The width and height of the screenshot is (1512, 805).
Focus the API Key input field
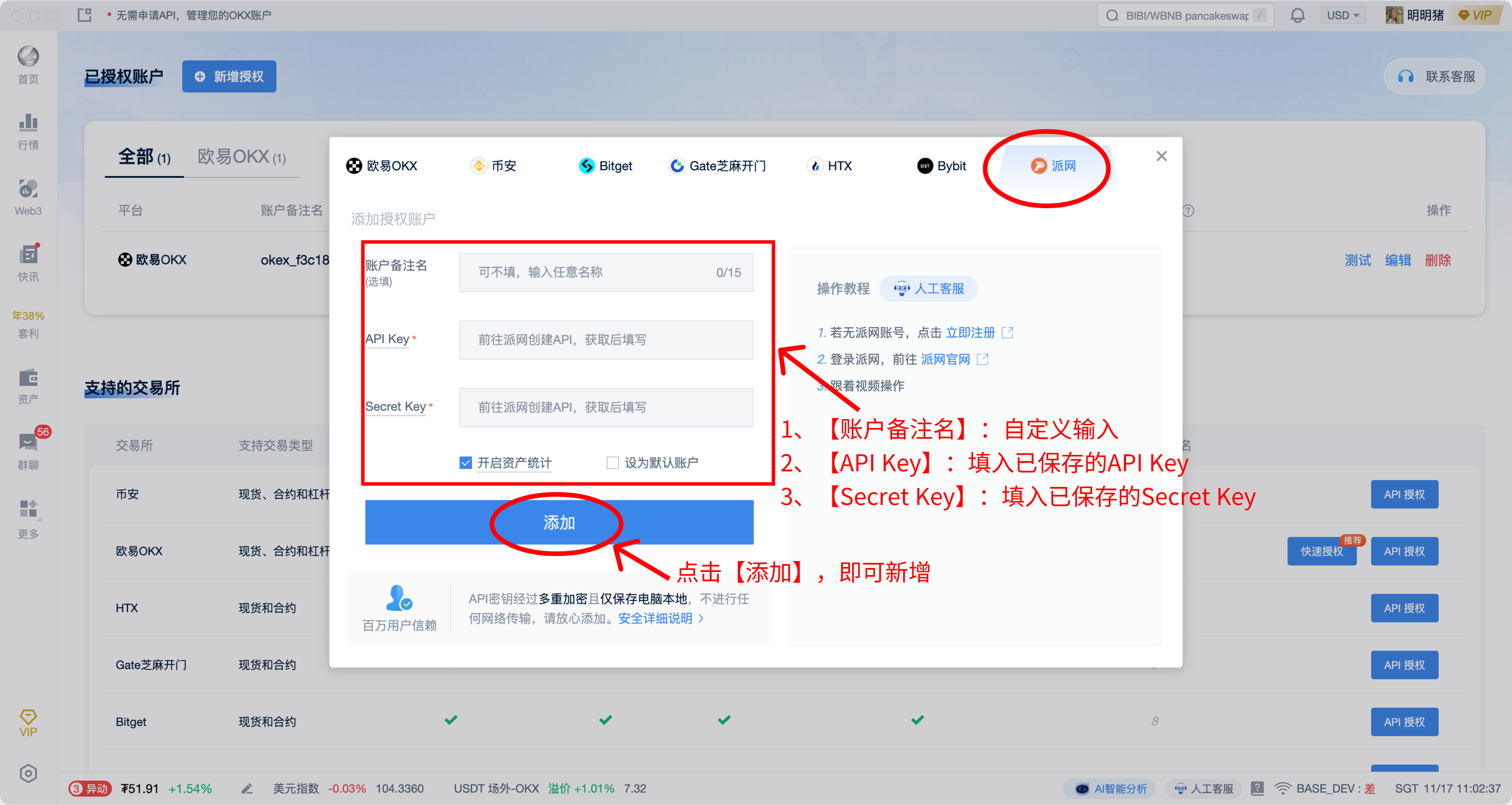(606, 340)
